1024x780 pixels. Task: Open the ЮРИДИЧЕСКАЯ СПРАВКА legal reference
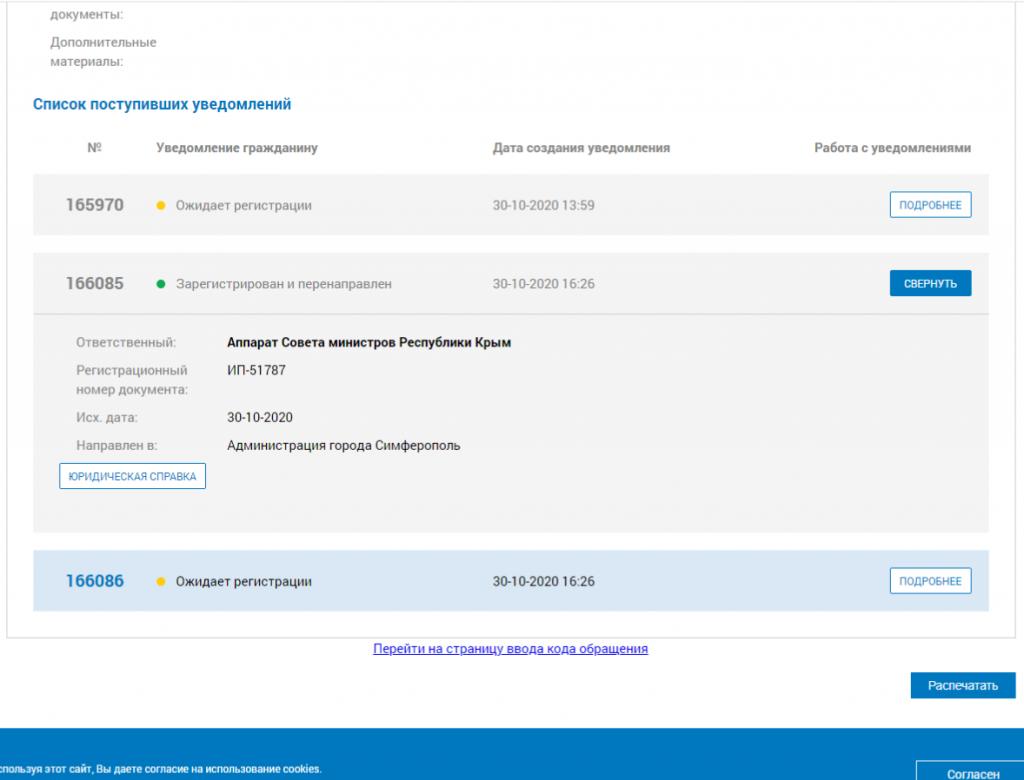[x=132, y=476]
